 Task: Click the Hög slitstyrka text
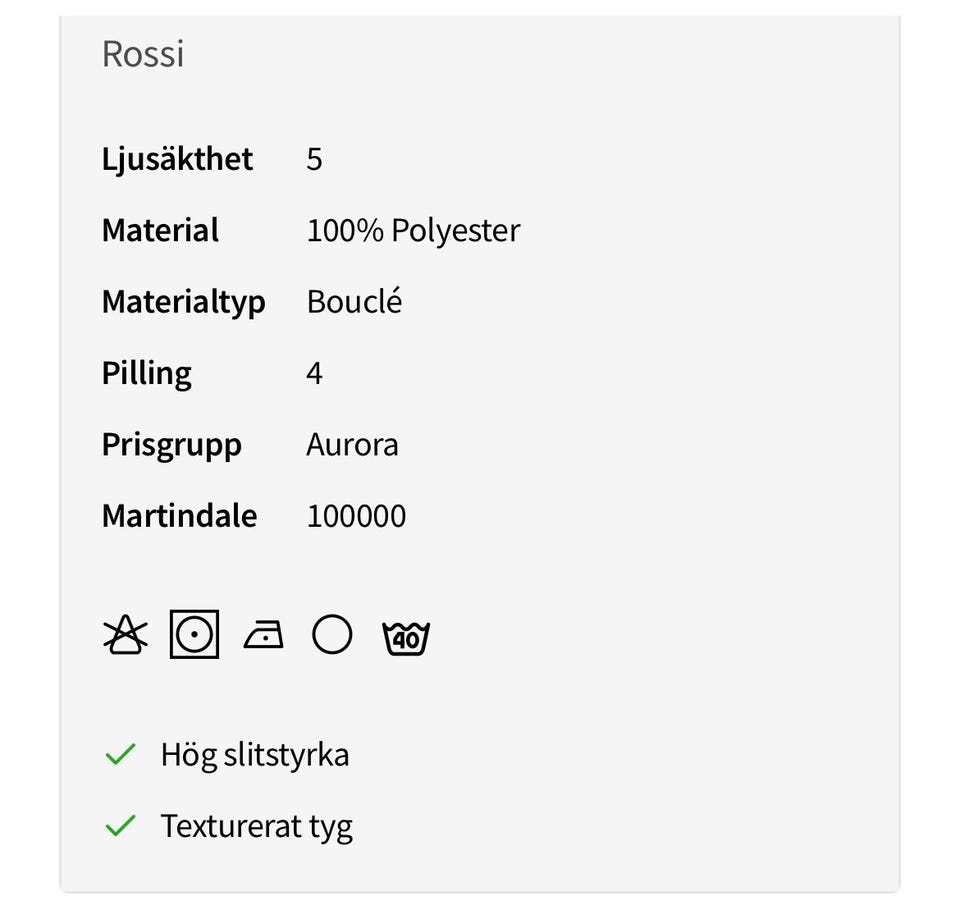pyautogui.click(x=254, y=754)
